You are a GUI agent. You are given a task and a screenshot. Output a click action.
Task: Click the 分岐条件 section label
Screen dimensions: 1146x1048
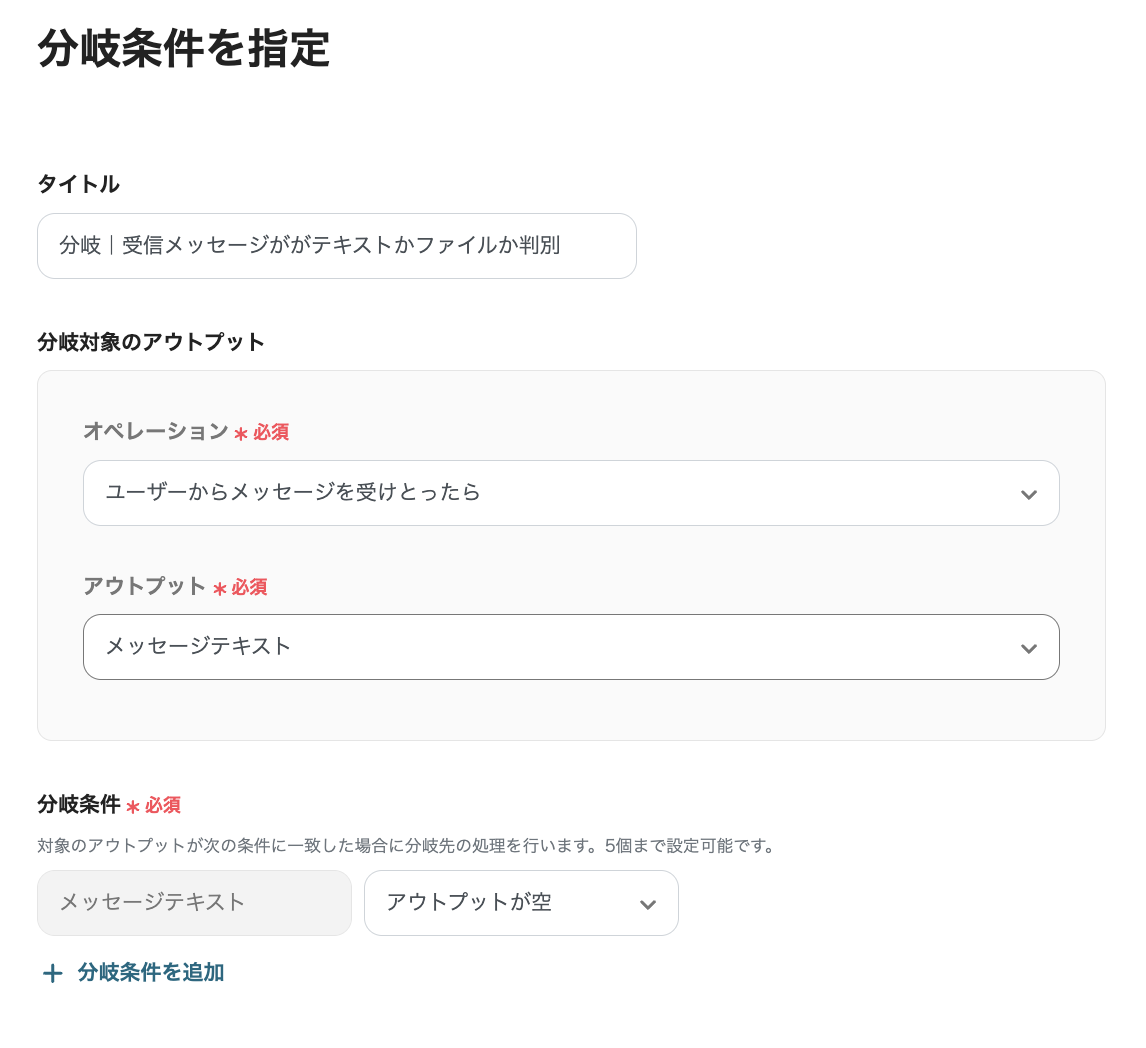[x=78, y=804]
